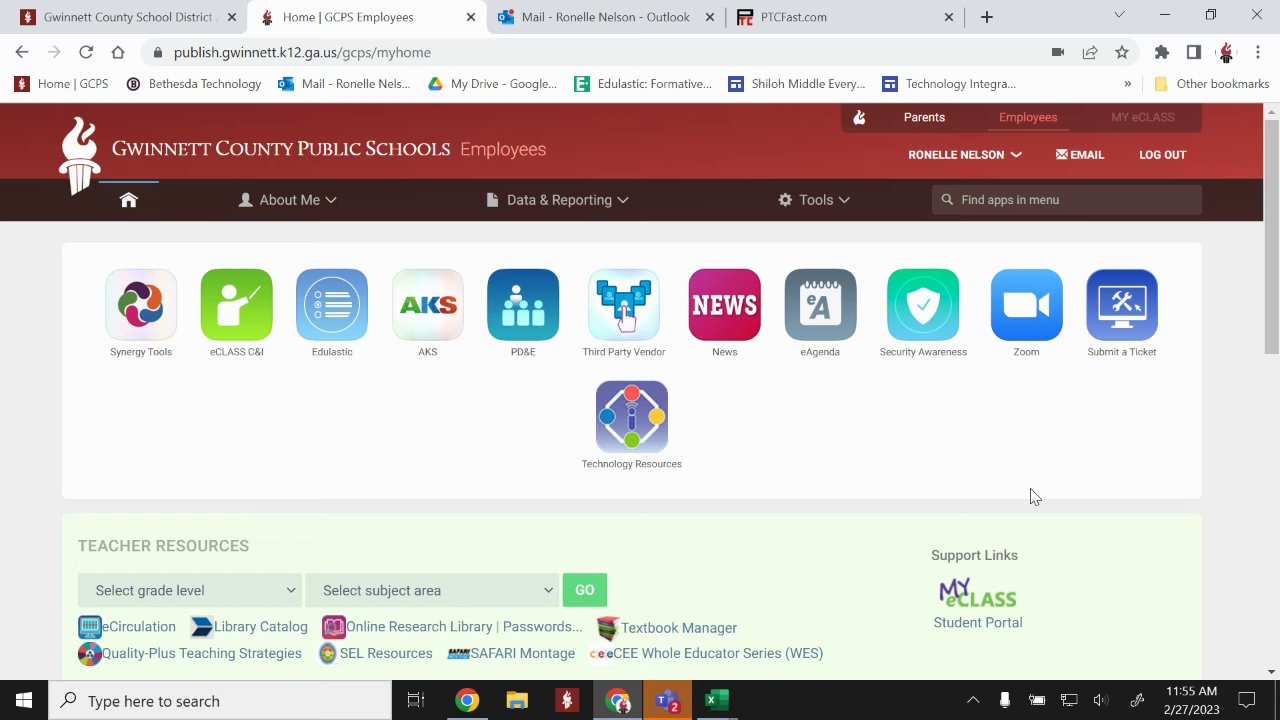This screenshot has height=720, width=1280.
Task: Click Windows taskbar search box
Action: tap(220, 701)
